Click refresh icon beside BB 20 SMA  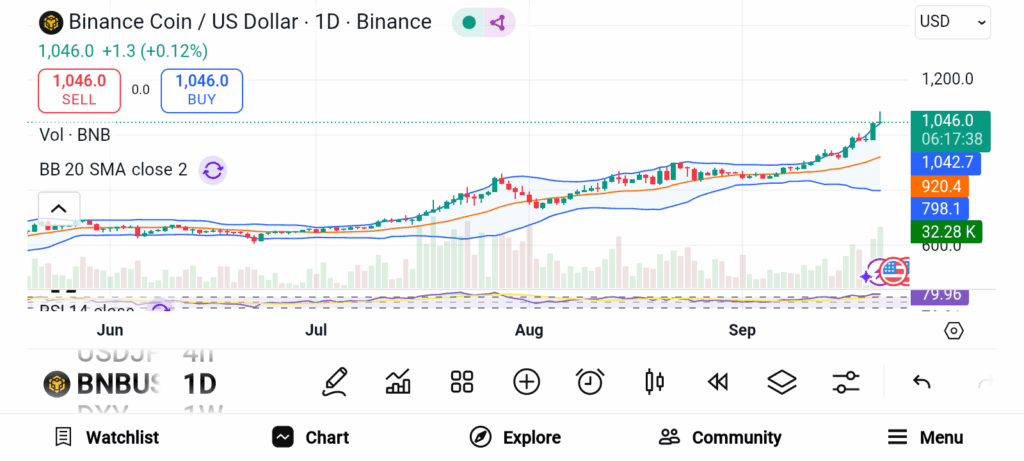tap(213, 170)
